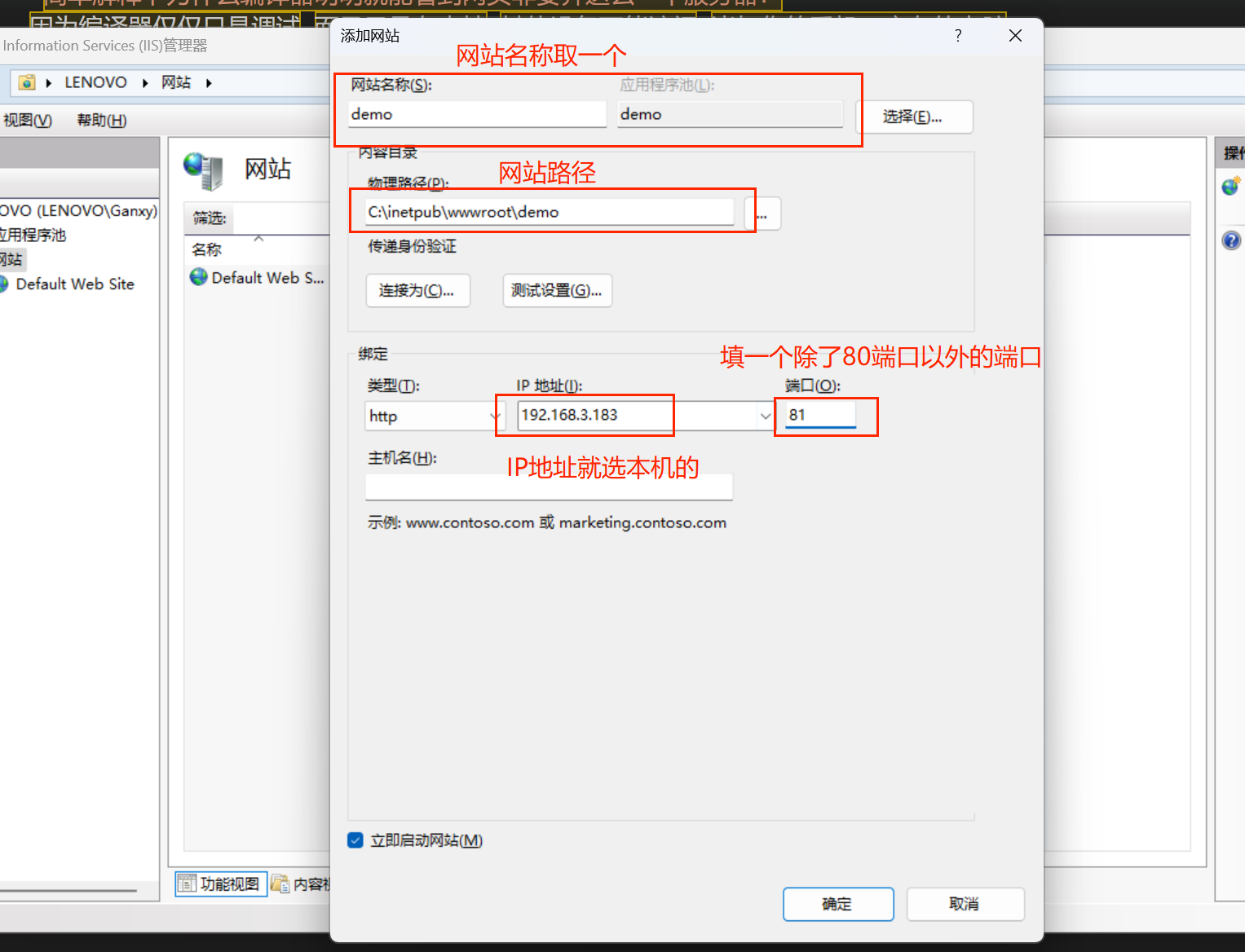Select 网站 node in connections tree
The height and width of the screenshot is (952, 1245).
click(11, 259)
